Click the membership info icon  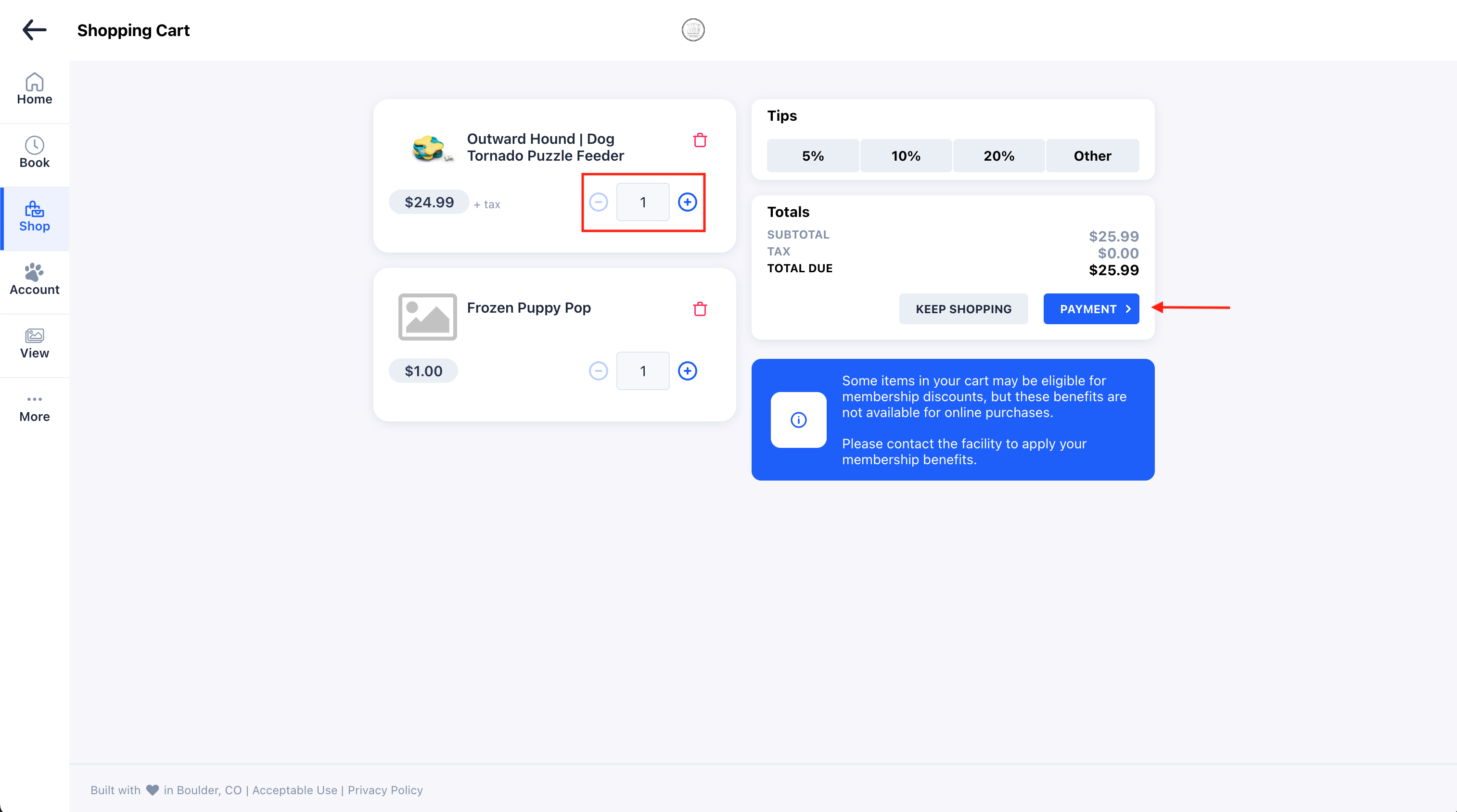point(798,419)
